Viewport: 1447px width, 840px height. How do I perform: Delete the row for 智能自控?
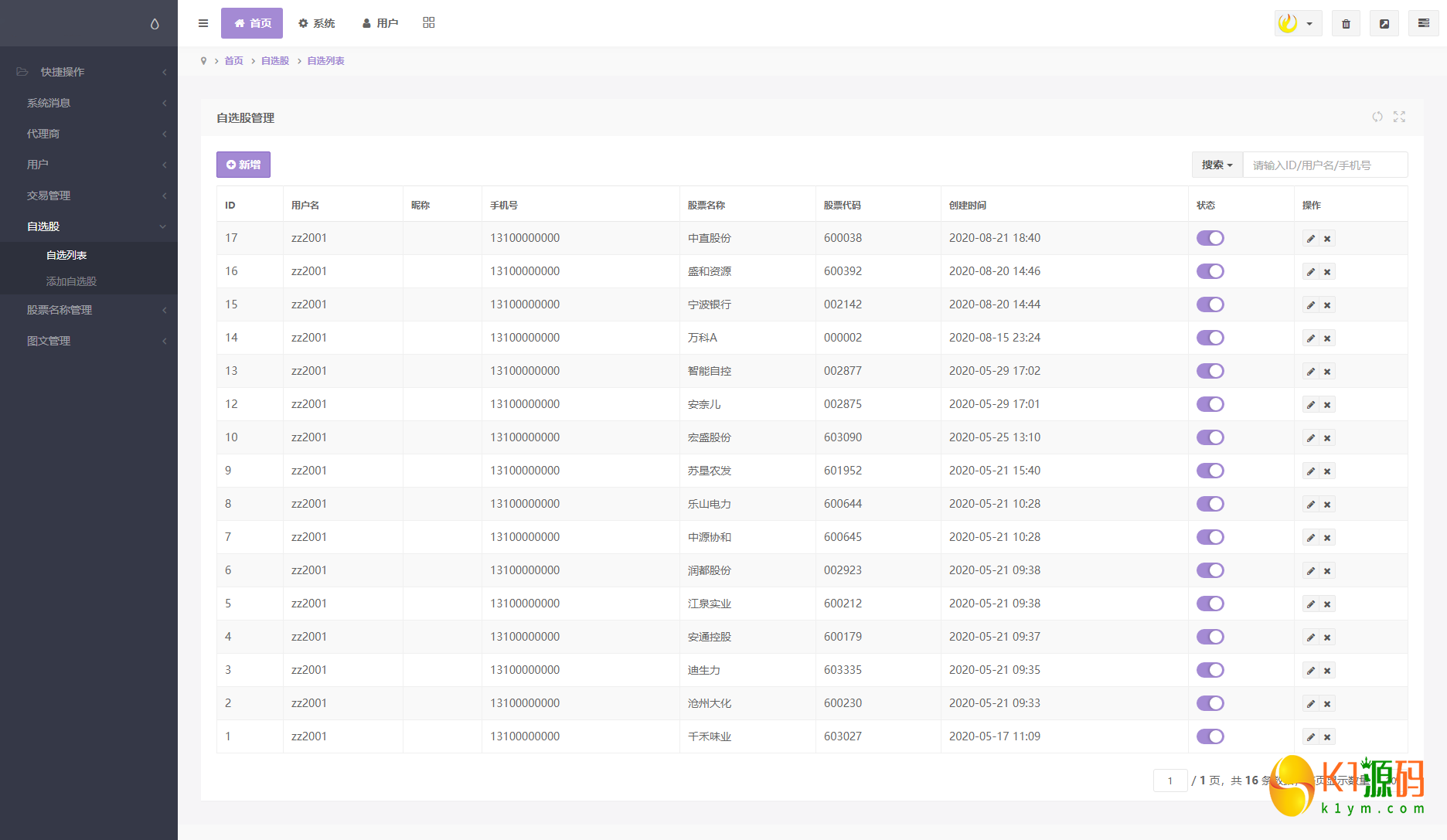coord(1327,372)
